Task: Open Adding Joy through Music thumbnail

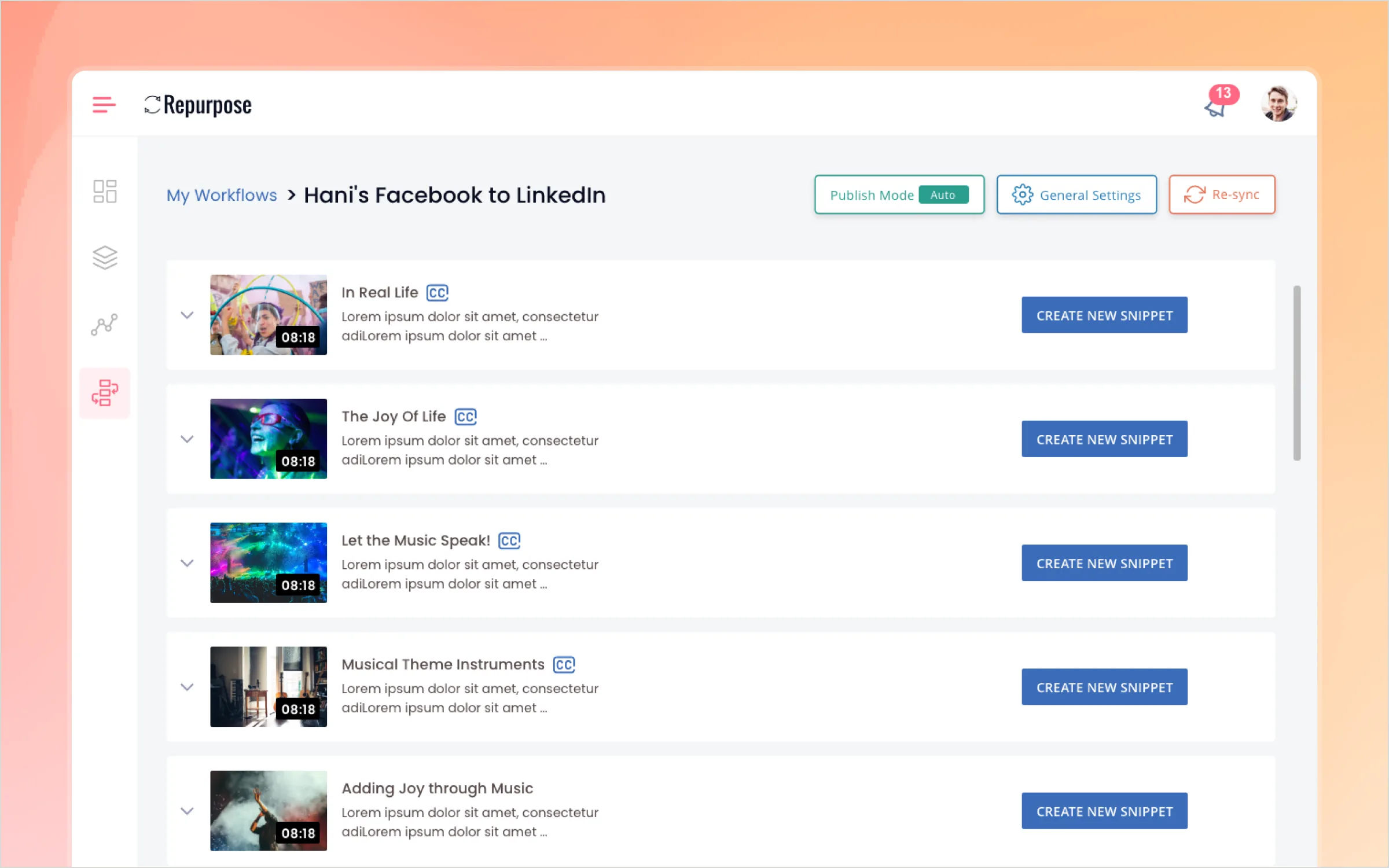Action: click(269, 810)
